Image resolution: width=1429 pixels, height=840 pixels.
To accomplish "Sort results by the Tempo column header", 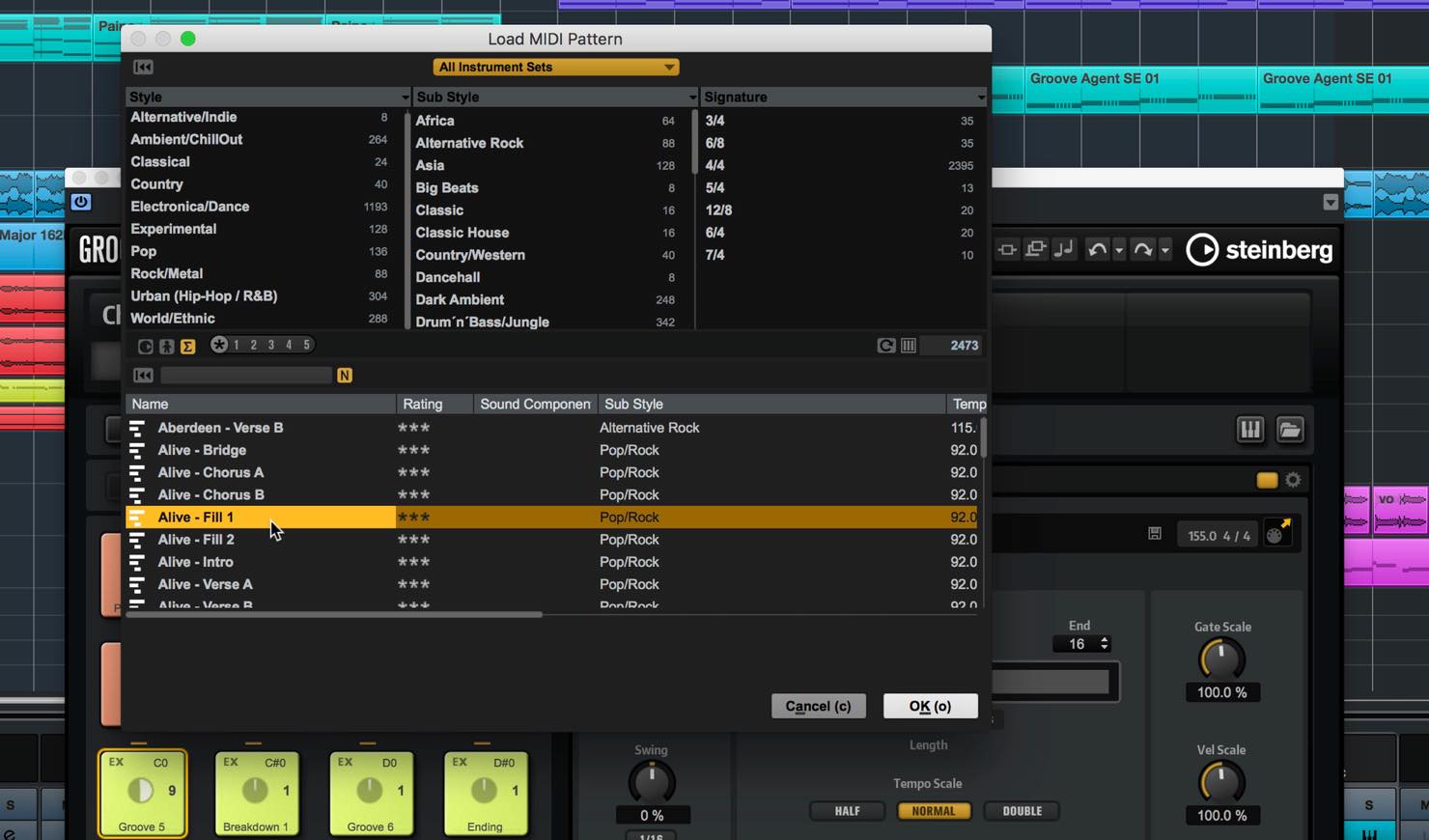I will (967, 404).
